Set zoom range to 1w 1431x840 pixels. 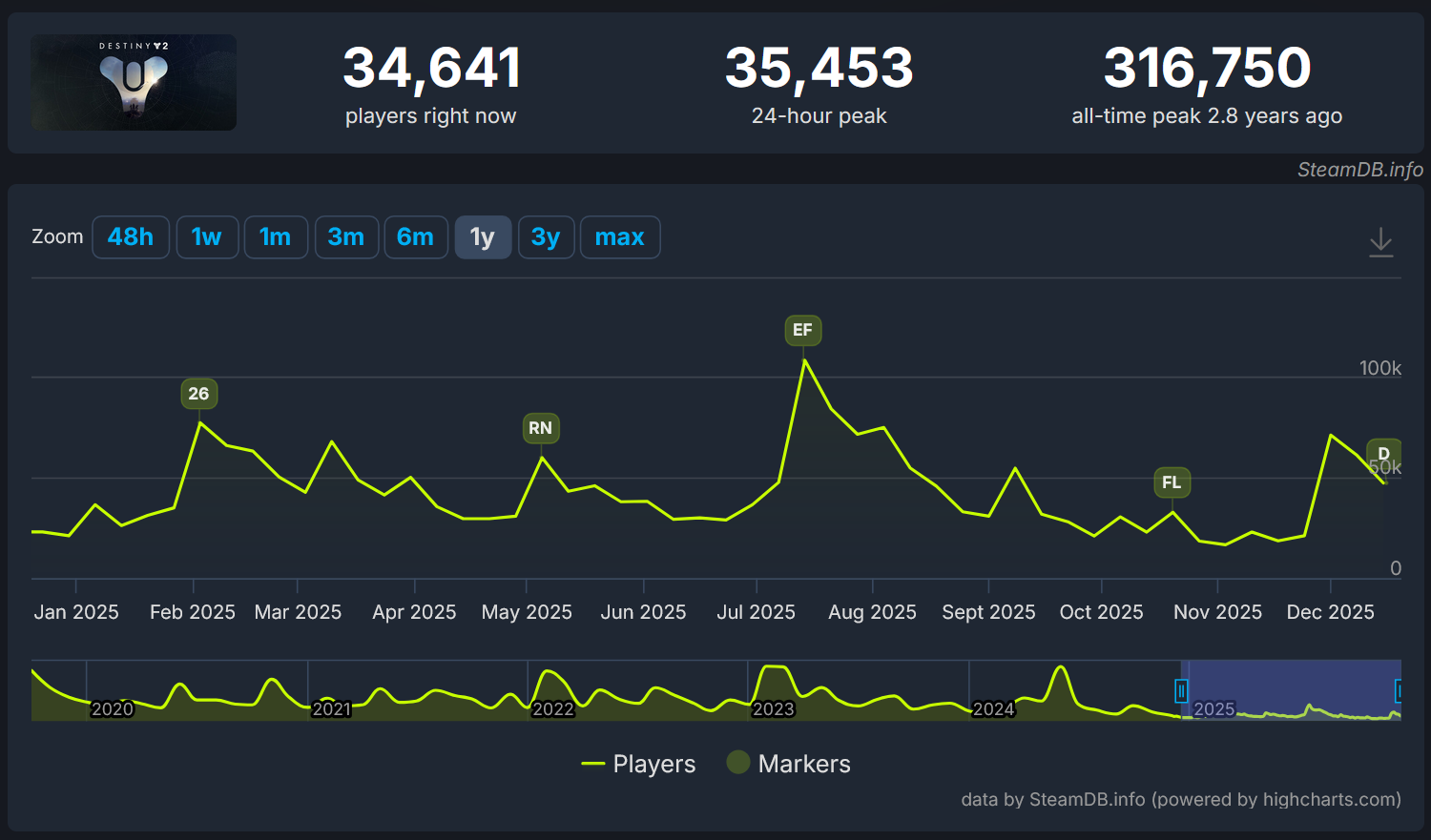pos(207,237)
